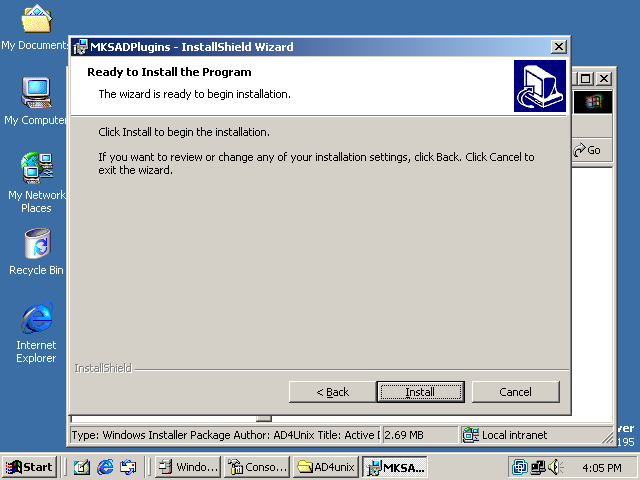Click the Install button in the wizard
The image size is (640, 480).
tap(420, 392)
